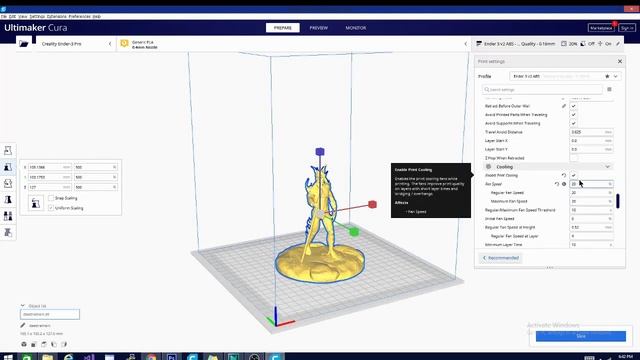Image resolution: width=640 pixels, height=360 pixels.
Task: Click the Search settings field
Action: [x=542, y=89]
